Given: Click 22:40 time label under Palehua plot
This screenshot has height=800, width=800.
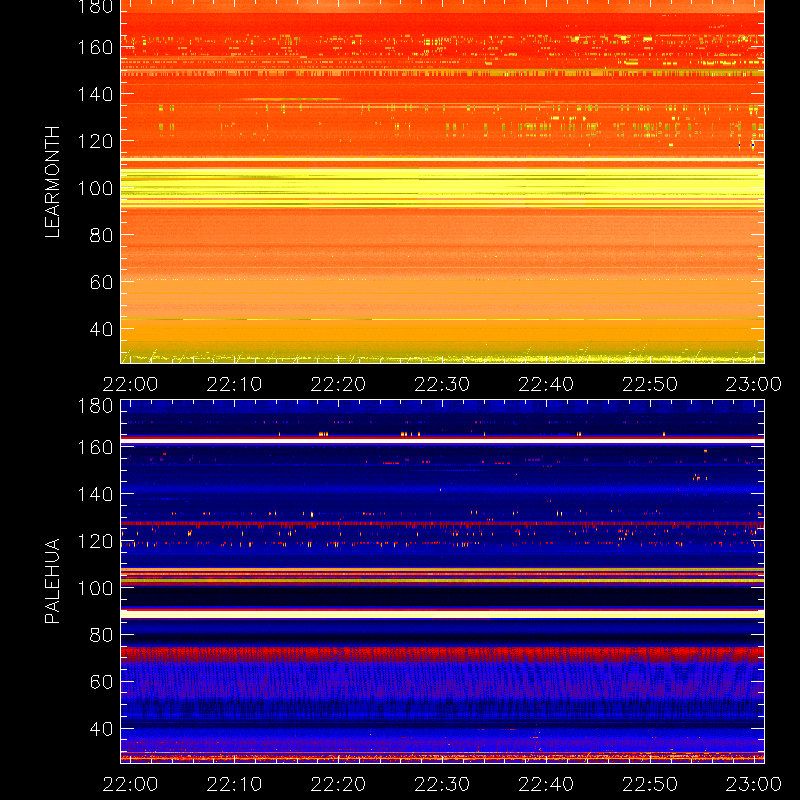Looking at the screenshot, I should 546,784.
